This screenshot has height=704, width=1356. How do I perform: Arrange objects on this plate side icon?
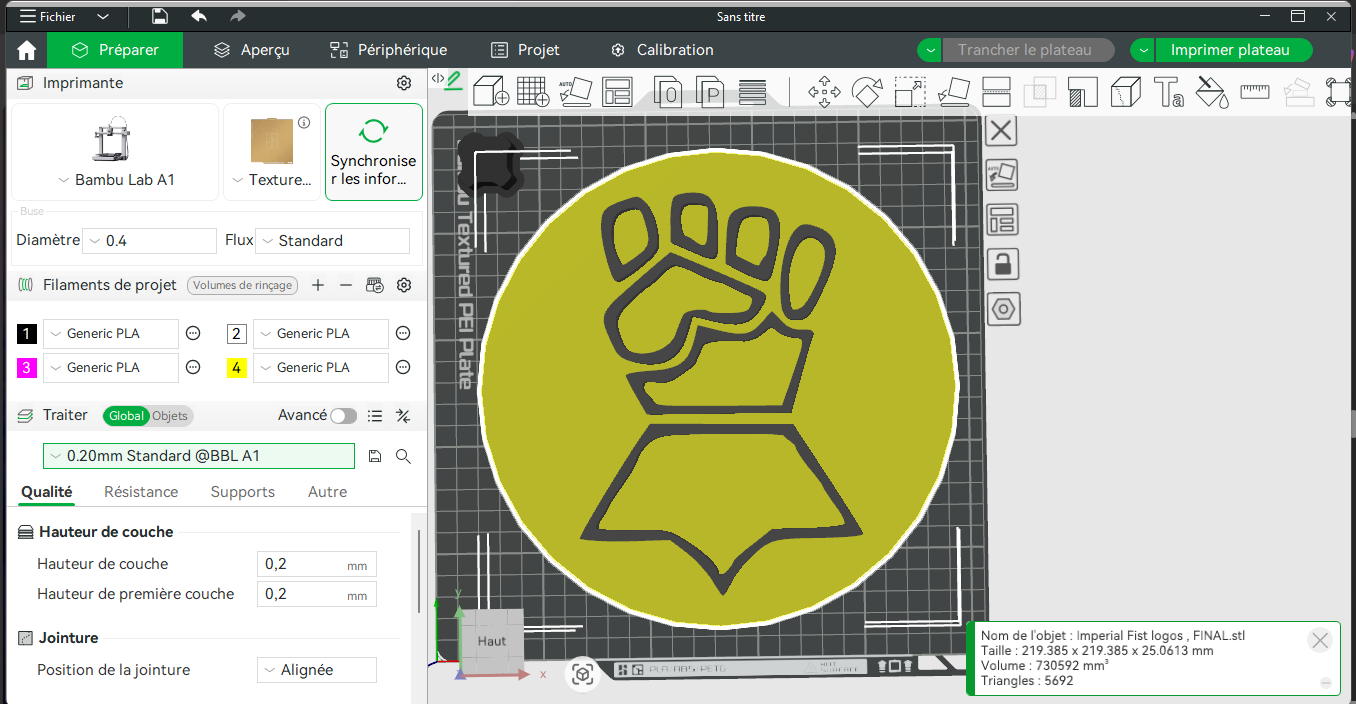click(1002, 219)
